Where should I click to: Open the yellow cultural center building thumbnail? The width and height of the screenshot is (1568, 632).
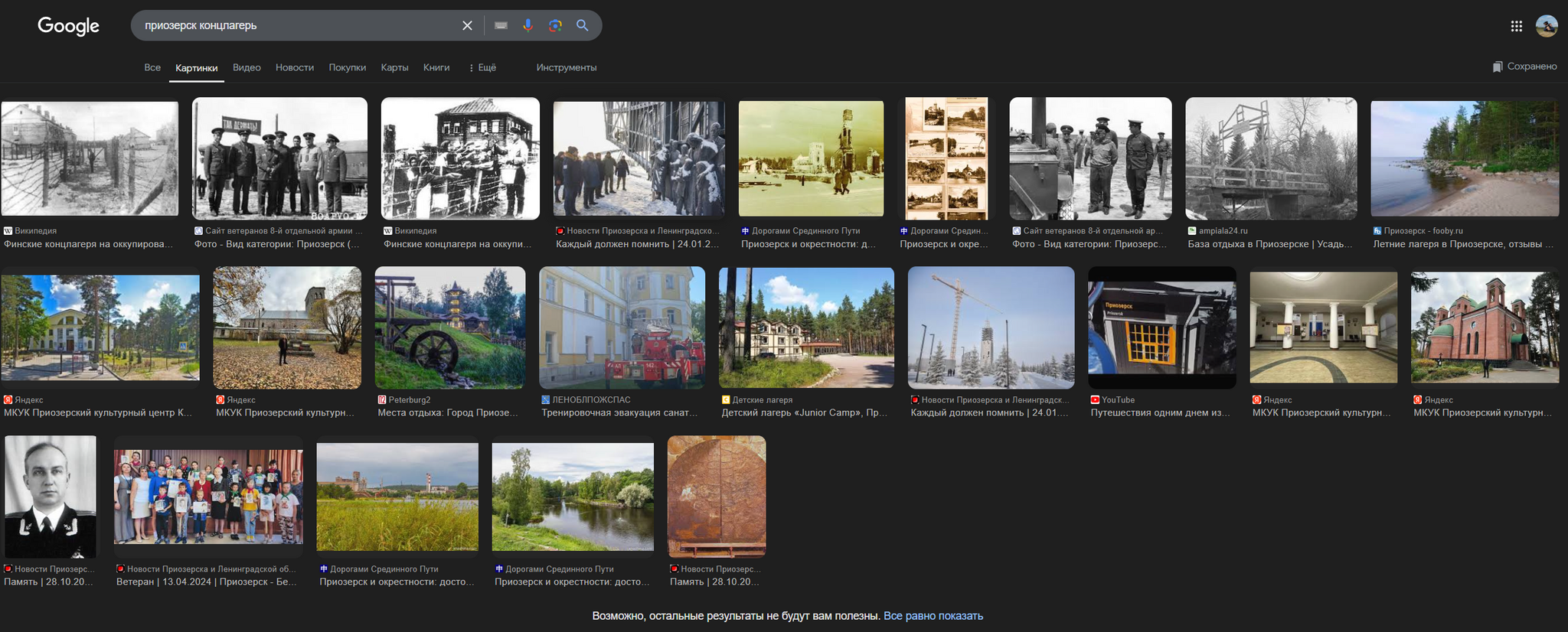(x=100, y=327)
